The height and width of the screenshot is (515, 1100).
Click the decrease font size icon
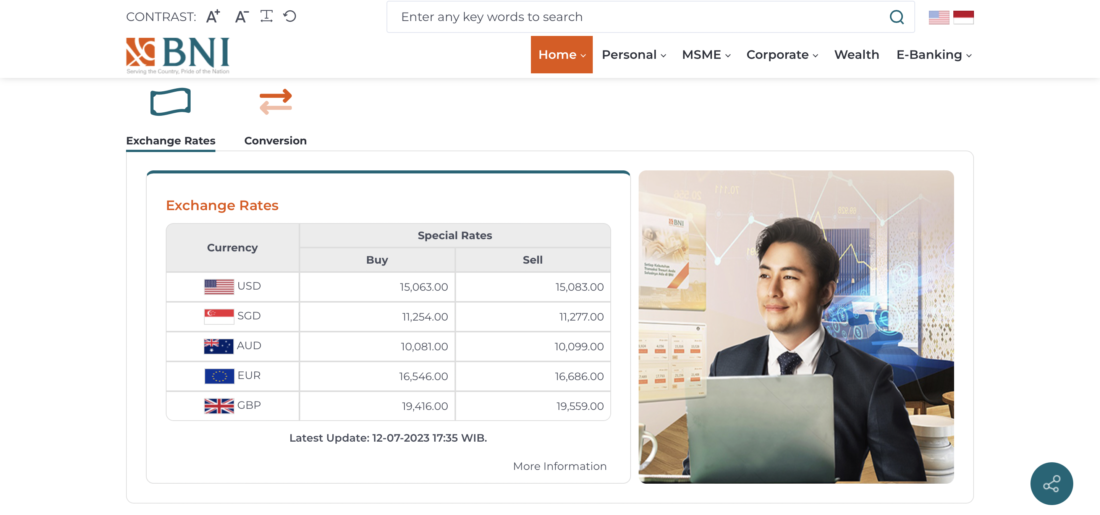click(x=241, y=16)
